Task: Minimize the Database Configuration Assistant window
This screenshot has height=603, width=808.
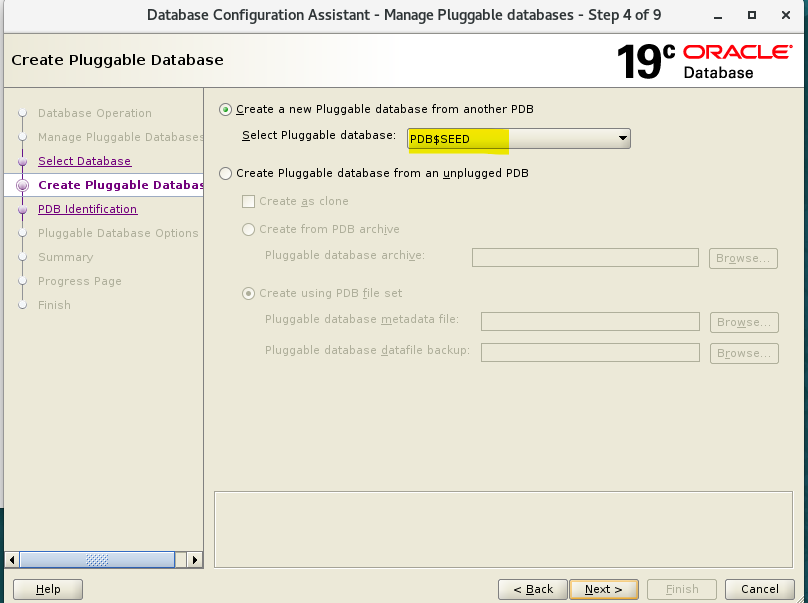Action: [718, 15]
